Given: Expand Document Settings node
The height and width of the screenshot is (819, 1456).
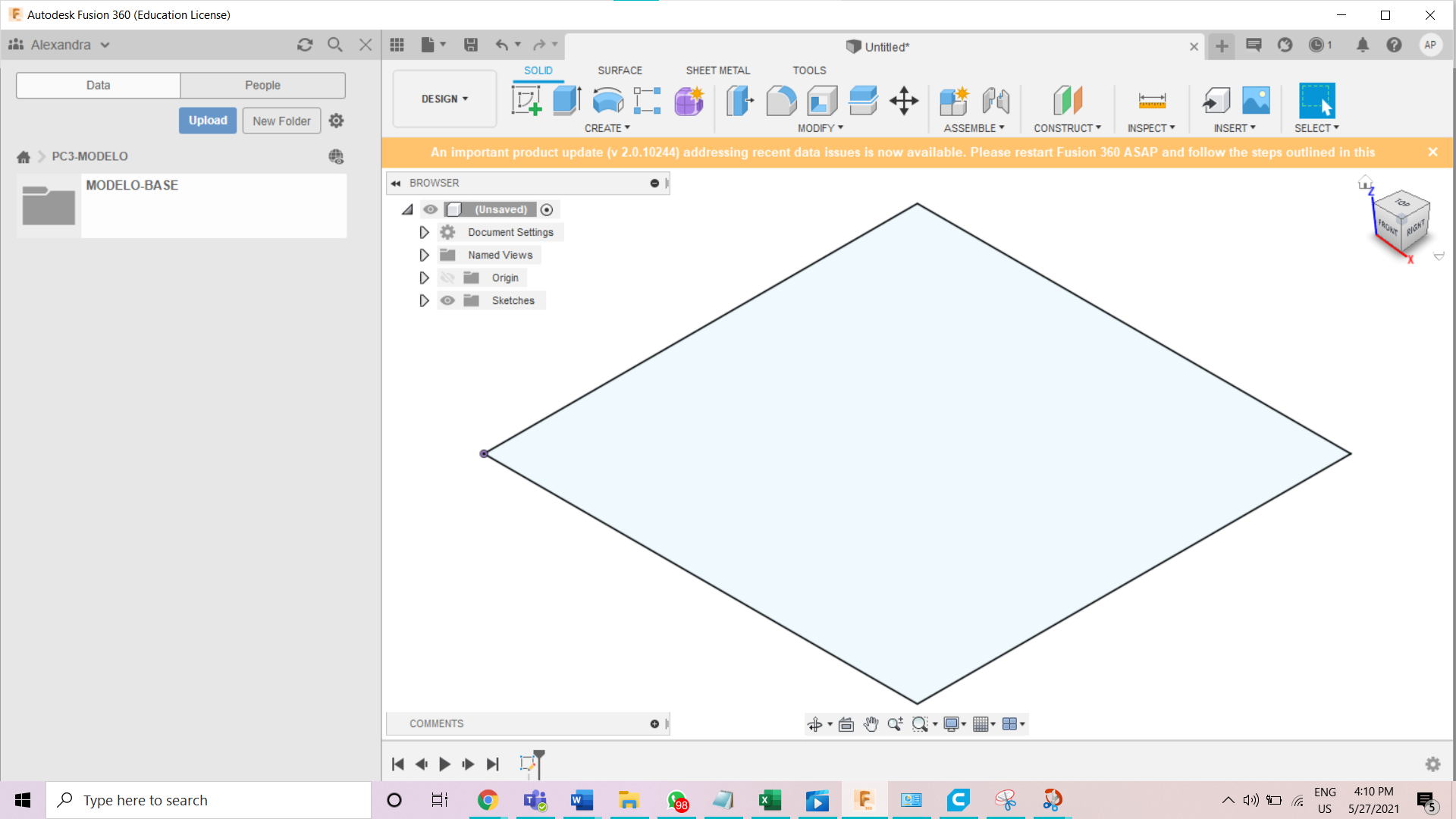Looking at the screenshot, I should [x=424, y=232].
